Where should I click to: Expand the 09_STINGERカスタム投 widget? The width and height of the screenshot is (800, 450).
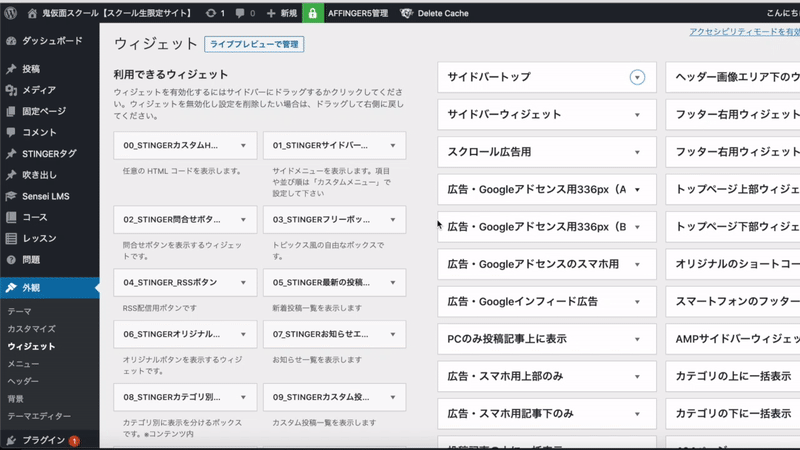[393, 397]
